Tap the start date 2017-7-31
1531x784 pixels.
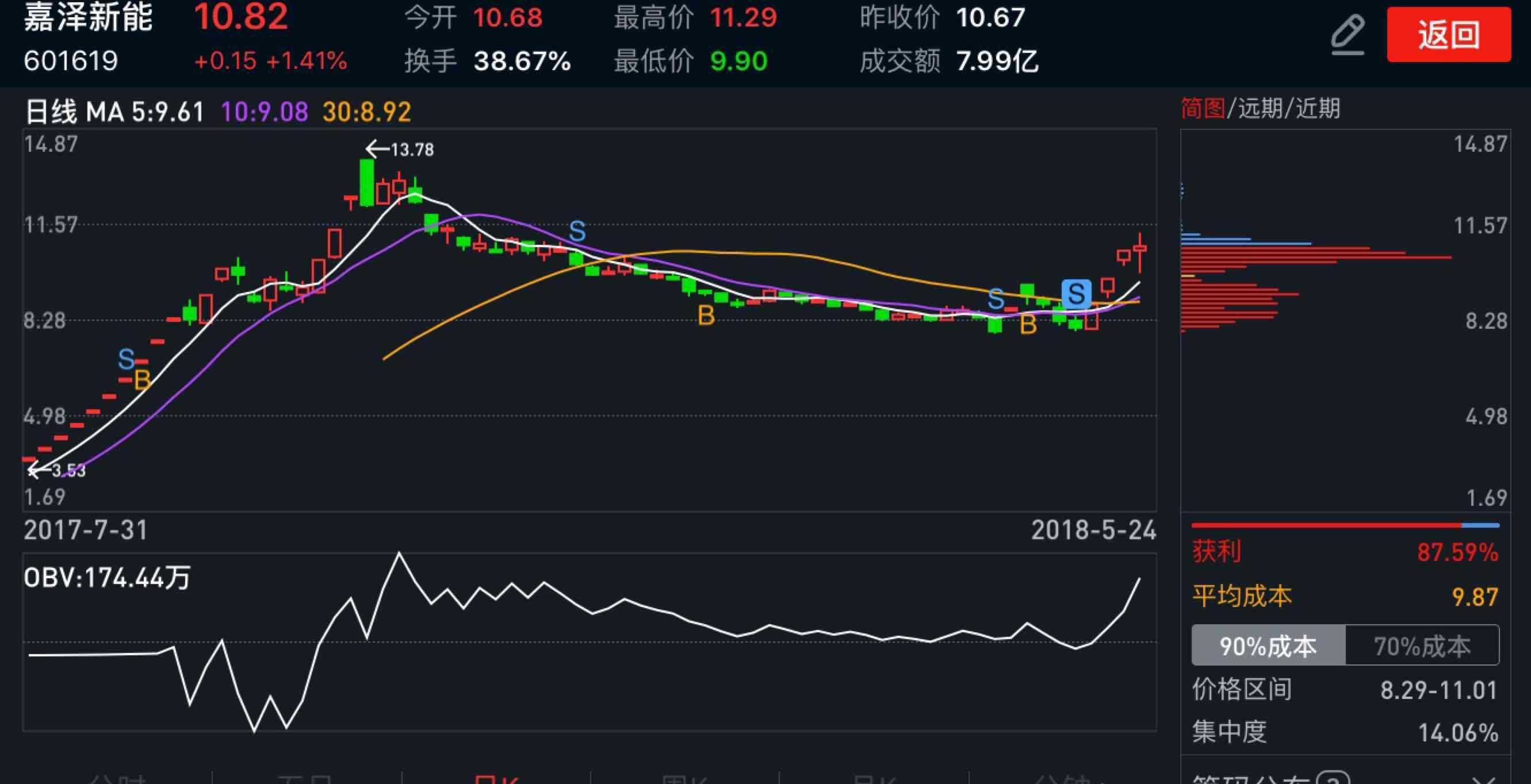(x=86, y=530)
